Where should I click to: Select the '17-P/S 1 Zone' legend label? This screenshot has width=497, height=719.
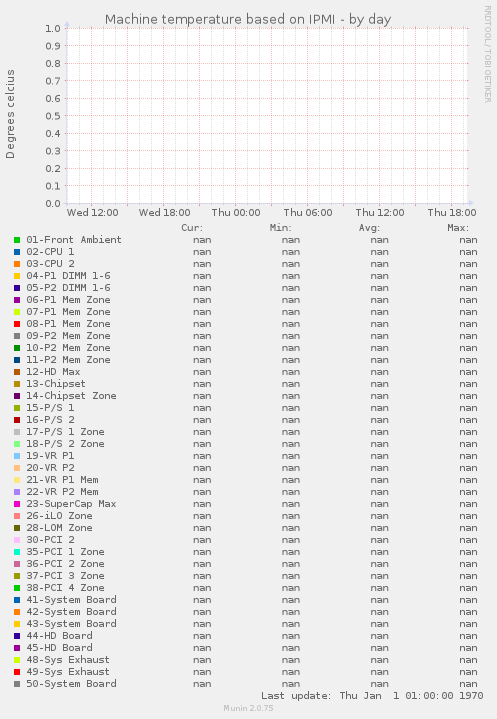pyautogui.click(x=65, y=431)
